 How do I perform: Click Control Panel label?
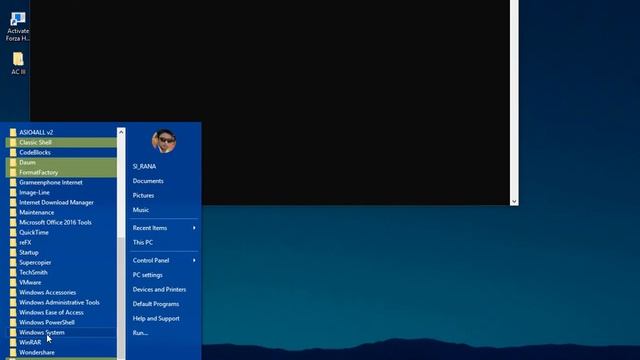click(x=151, y=260)
